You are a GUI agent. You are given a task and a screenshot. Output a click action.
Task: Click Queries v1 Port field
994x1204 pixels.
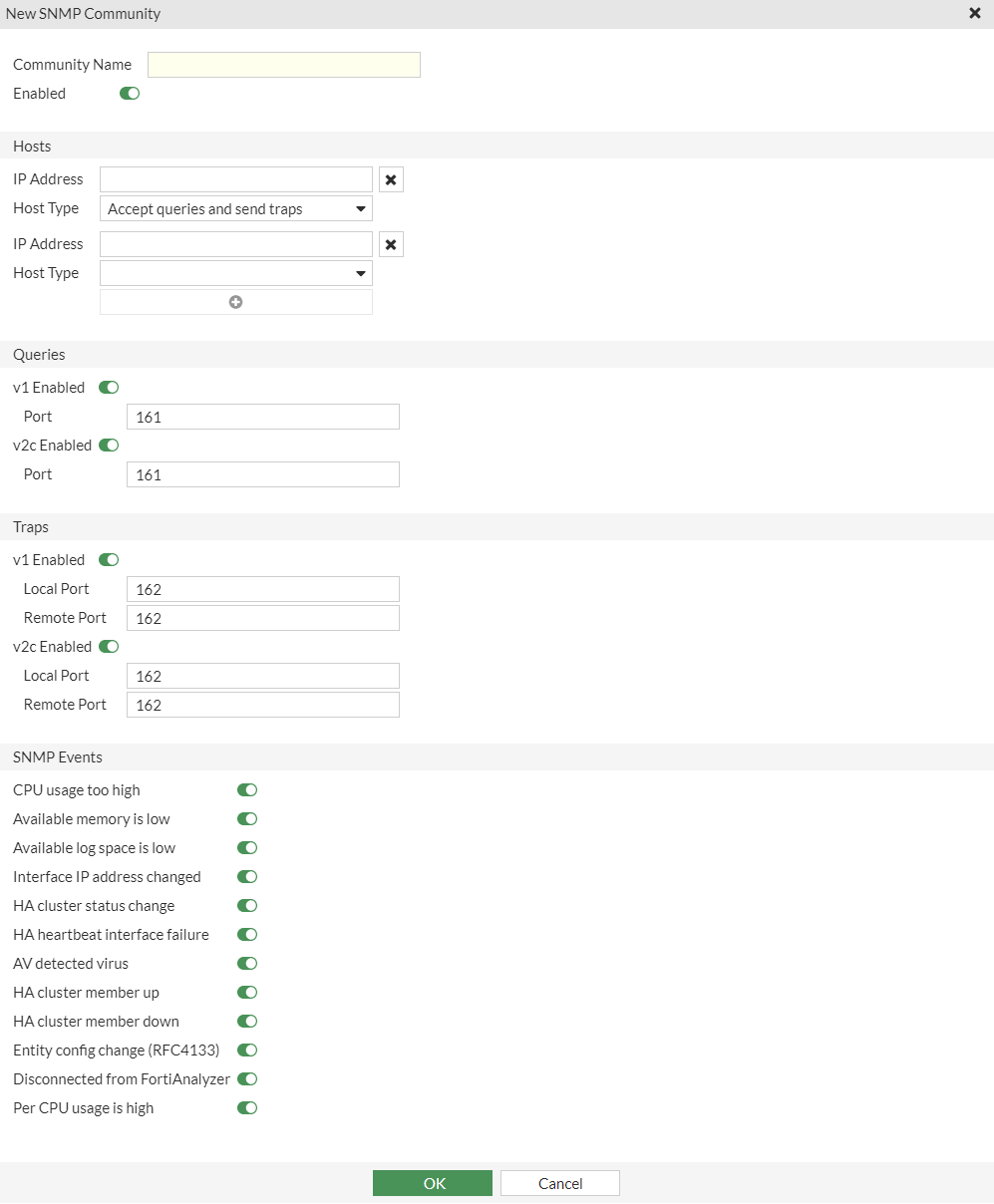coord(263,417)
